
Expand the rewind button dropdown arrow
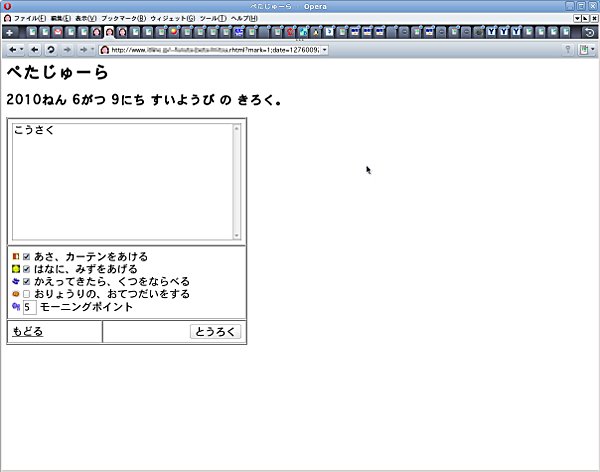[21, 49]
